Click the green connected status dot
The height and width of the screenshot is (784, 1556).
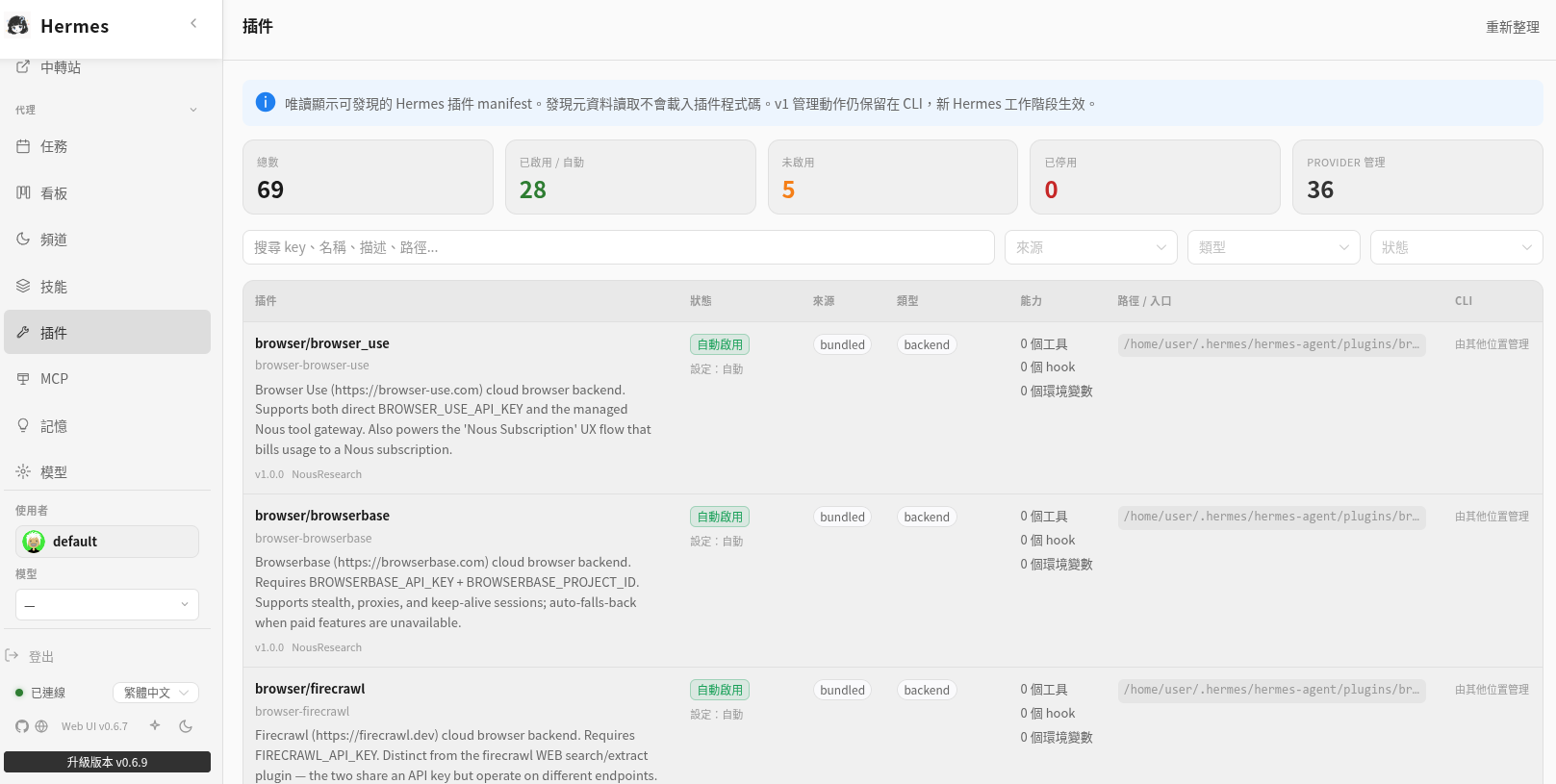pyautogui.click(x=19, y=693)
